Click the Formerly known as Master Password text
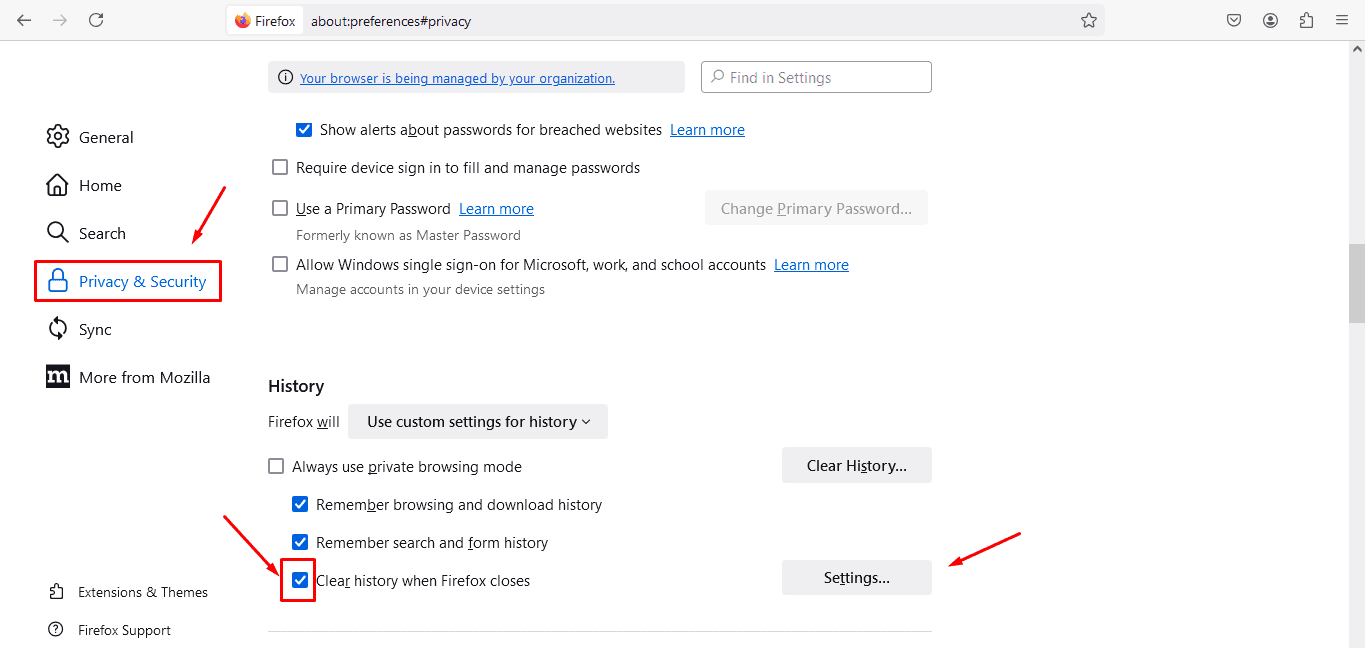 click(408, 235)
